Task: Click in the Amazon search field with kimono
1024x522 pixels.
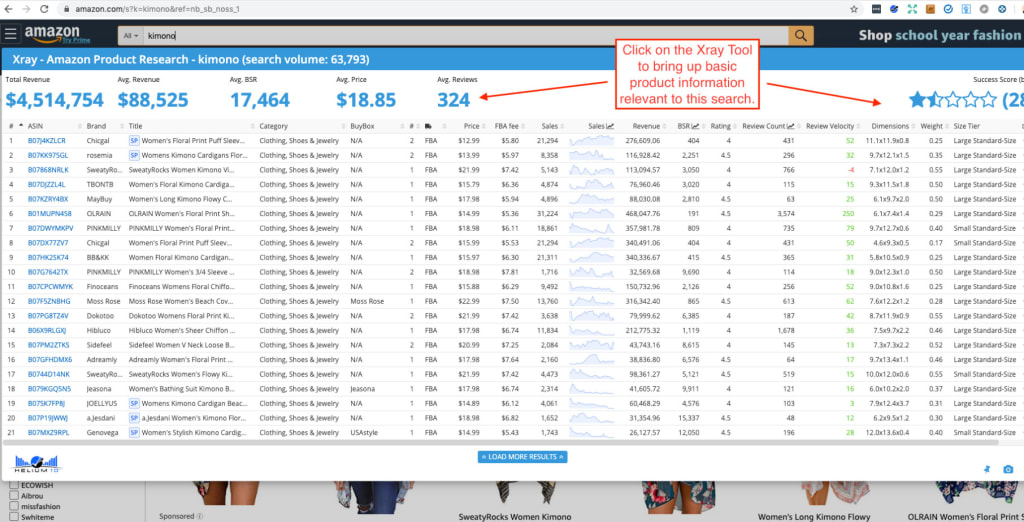Action: pos(465,36)
